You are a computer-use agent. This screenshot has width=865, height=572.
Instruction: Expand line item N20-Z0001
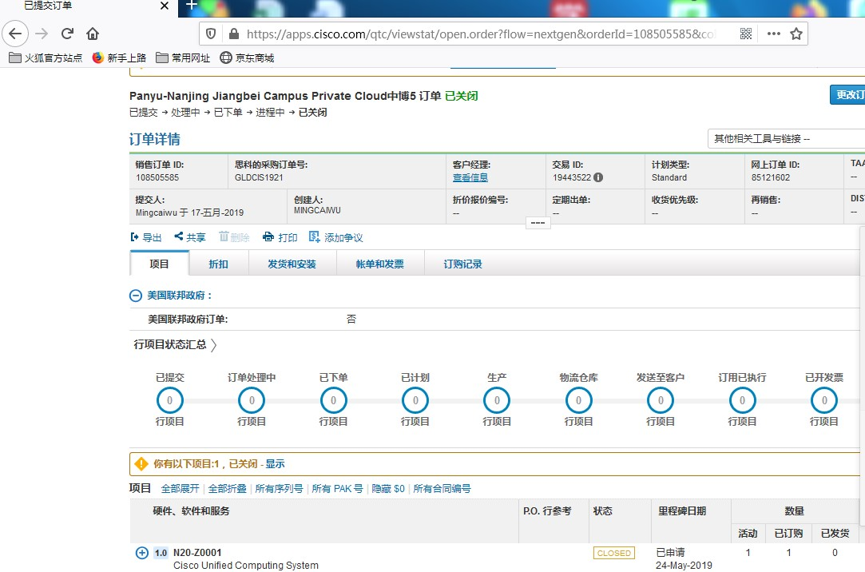click(x=142, y=553)
